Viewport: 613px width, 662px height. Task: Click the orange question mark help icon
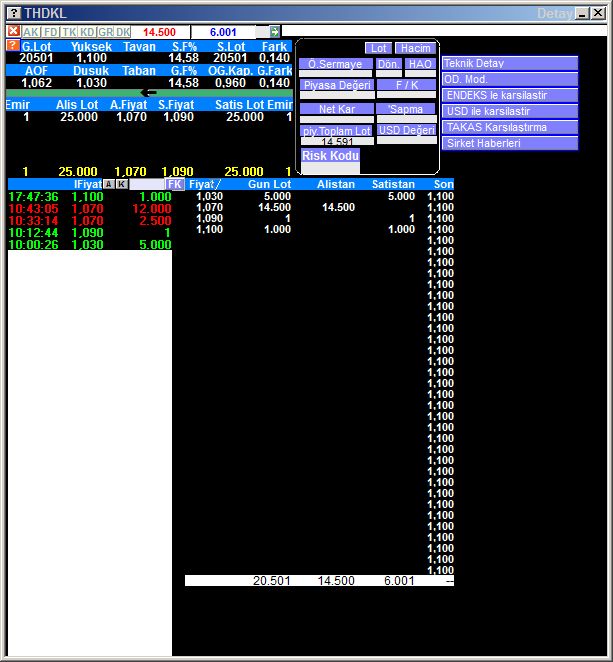[12, 46]
